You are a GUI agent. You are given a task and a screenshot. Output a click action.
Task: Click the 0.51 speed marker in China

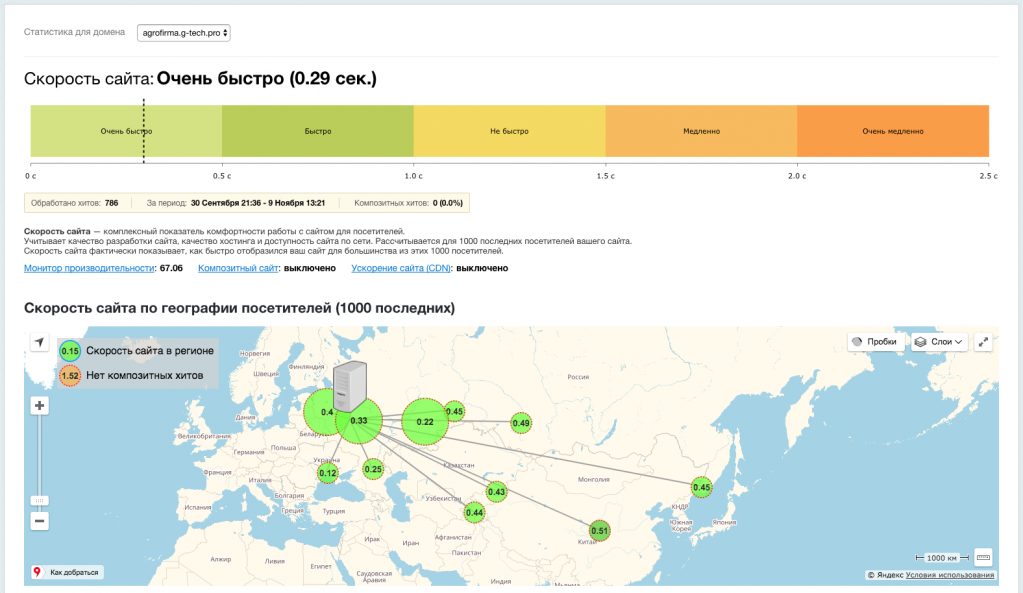(x=599, y=530)
